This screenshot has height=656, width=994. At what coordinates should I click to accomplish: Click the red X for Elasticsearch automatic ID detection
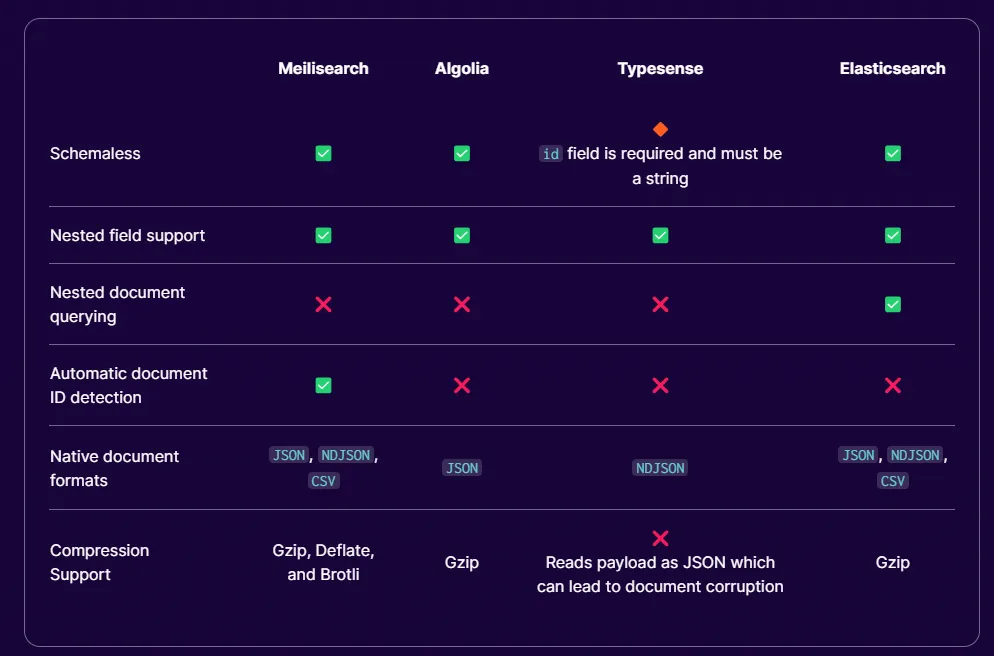click(893, 385)
